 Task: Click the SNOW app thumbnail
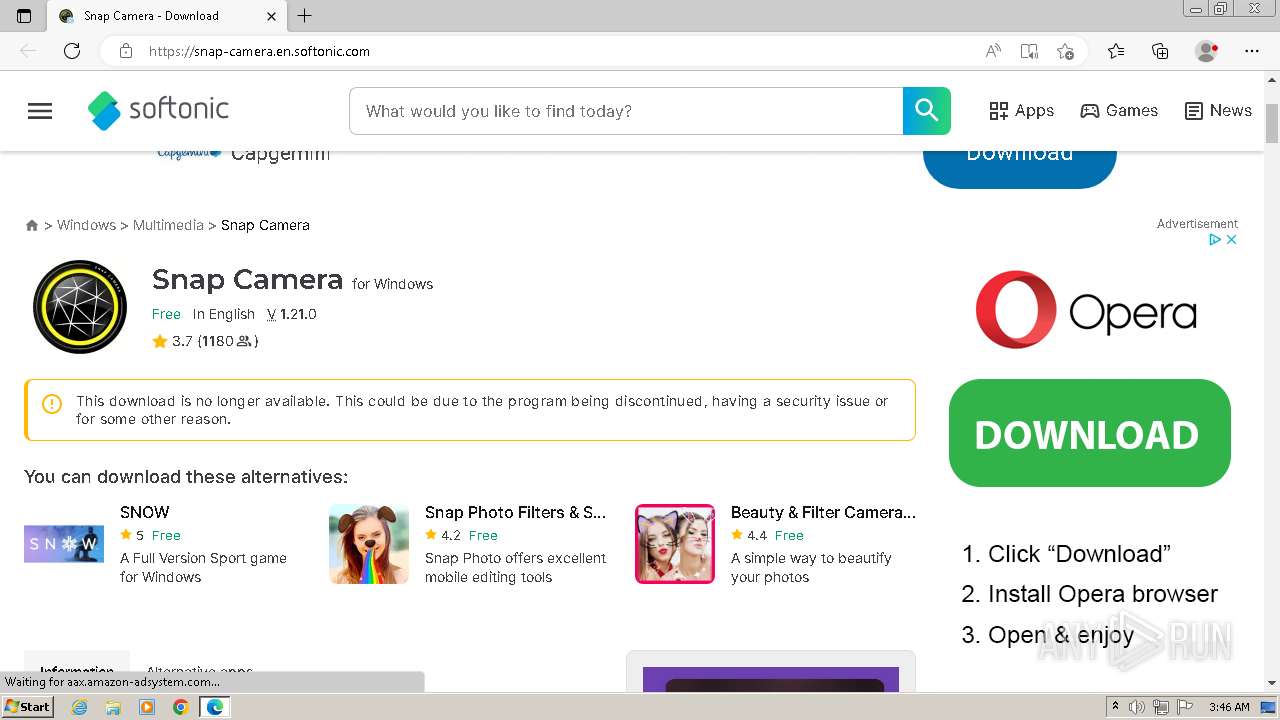tap(64, 544)
